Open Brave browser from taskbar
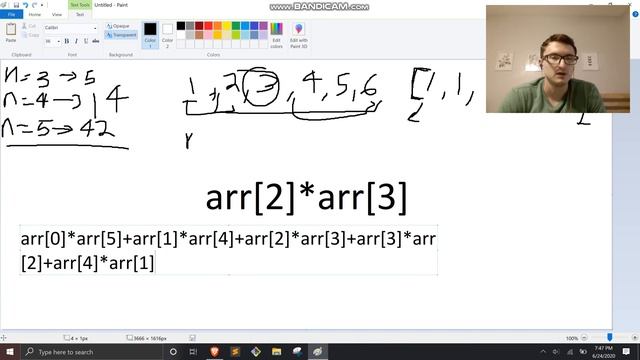This screenshot has height=360, width=640. tap(214, 352)
